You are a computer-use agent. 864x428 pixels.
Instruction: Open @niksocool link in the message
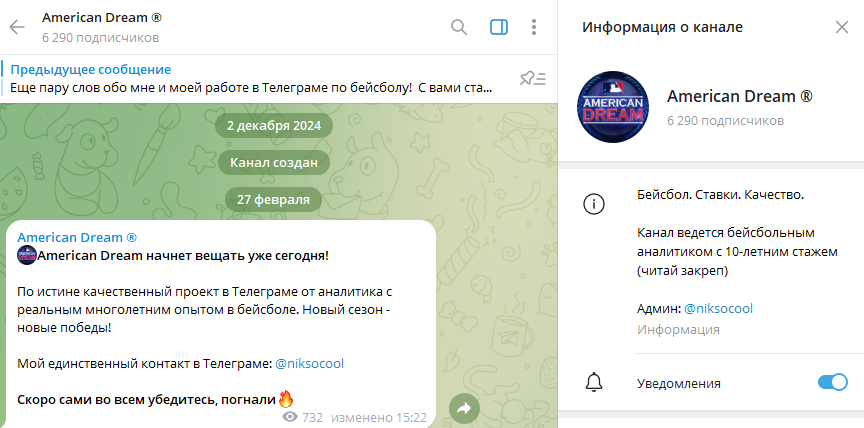pyautogui.click(x=309, y=364)
